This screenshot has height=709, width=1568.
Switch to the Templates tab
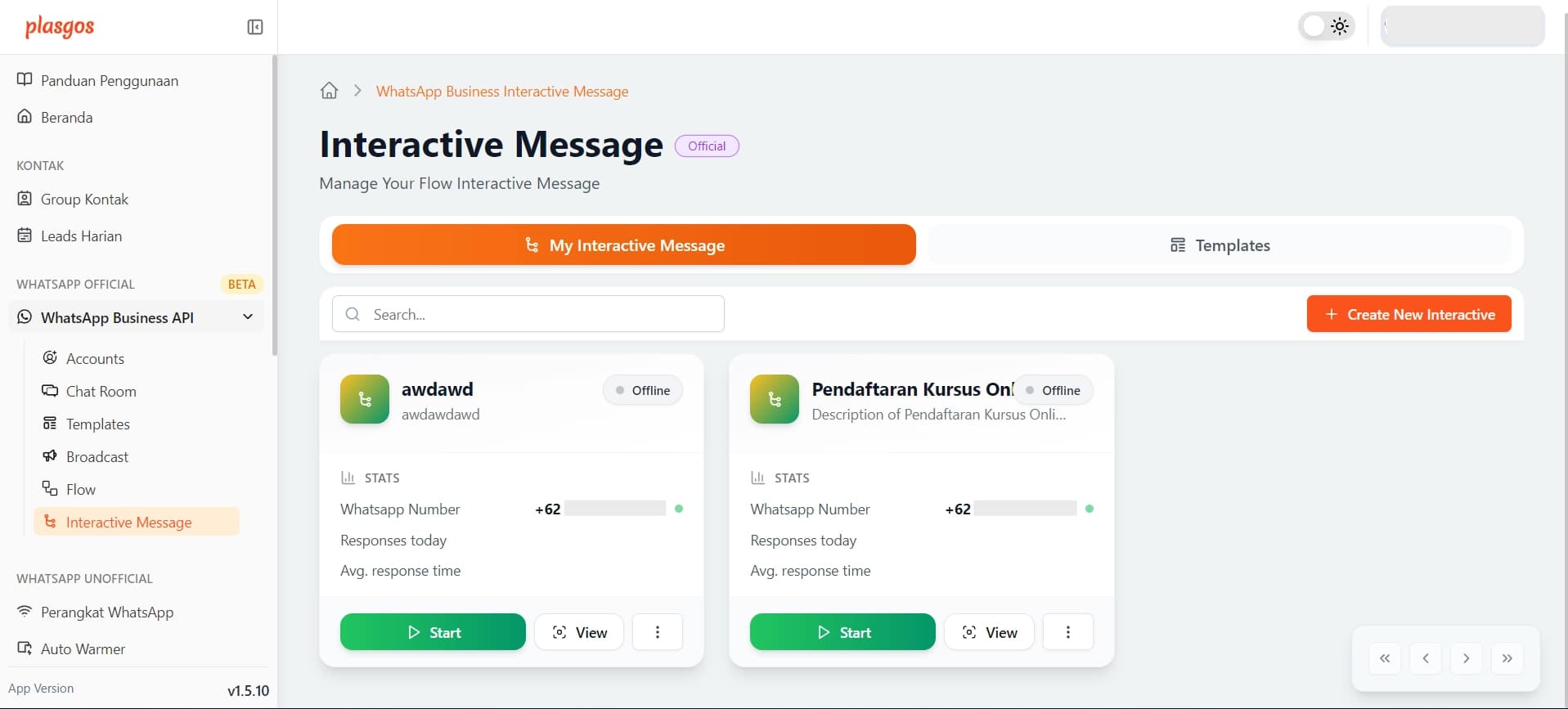click(x=1219, y=245)
